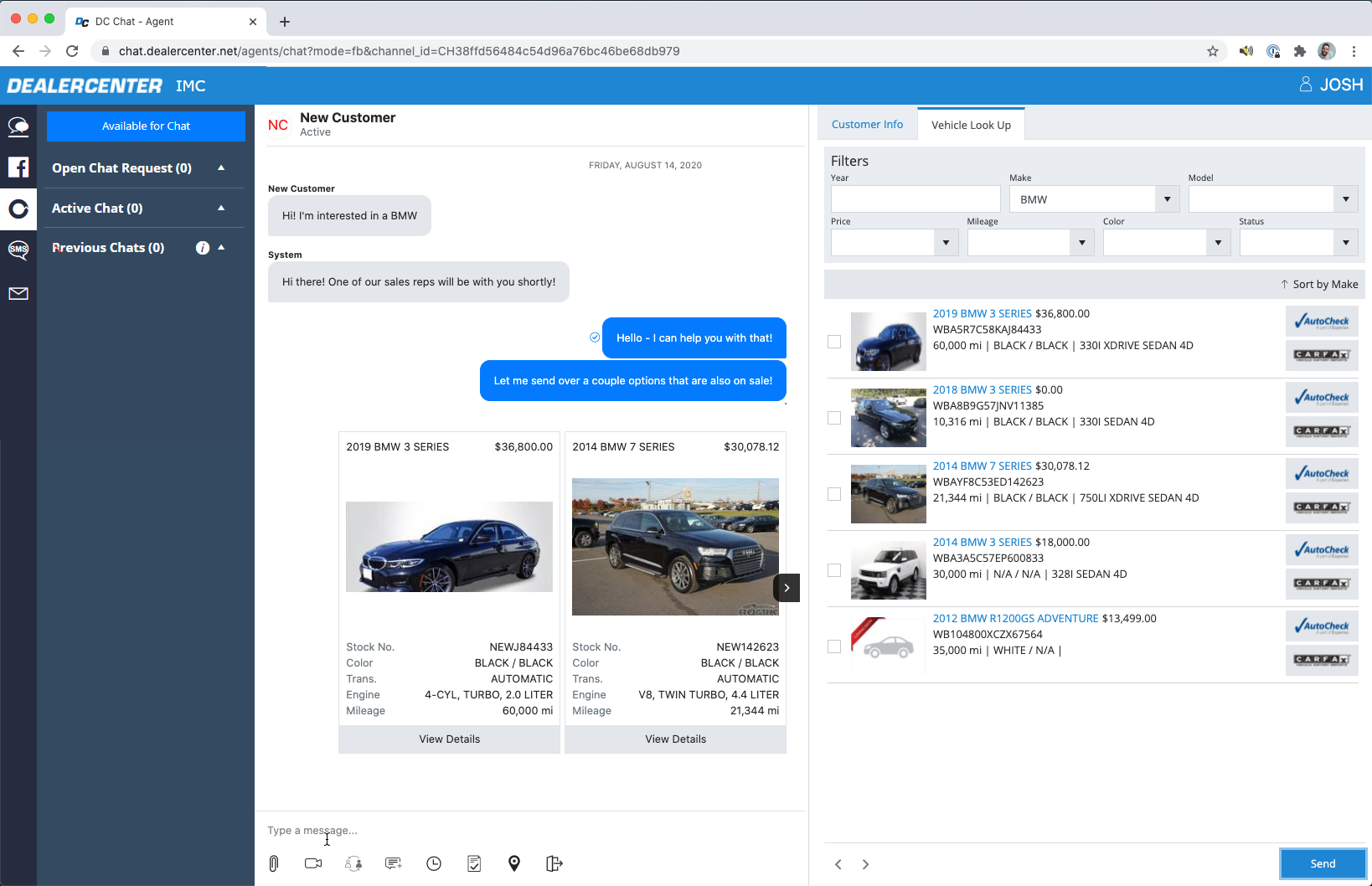Open the browser extensions puzzle icon
The image size is (1372, 886).
tap(1299, 51)
